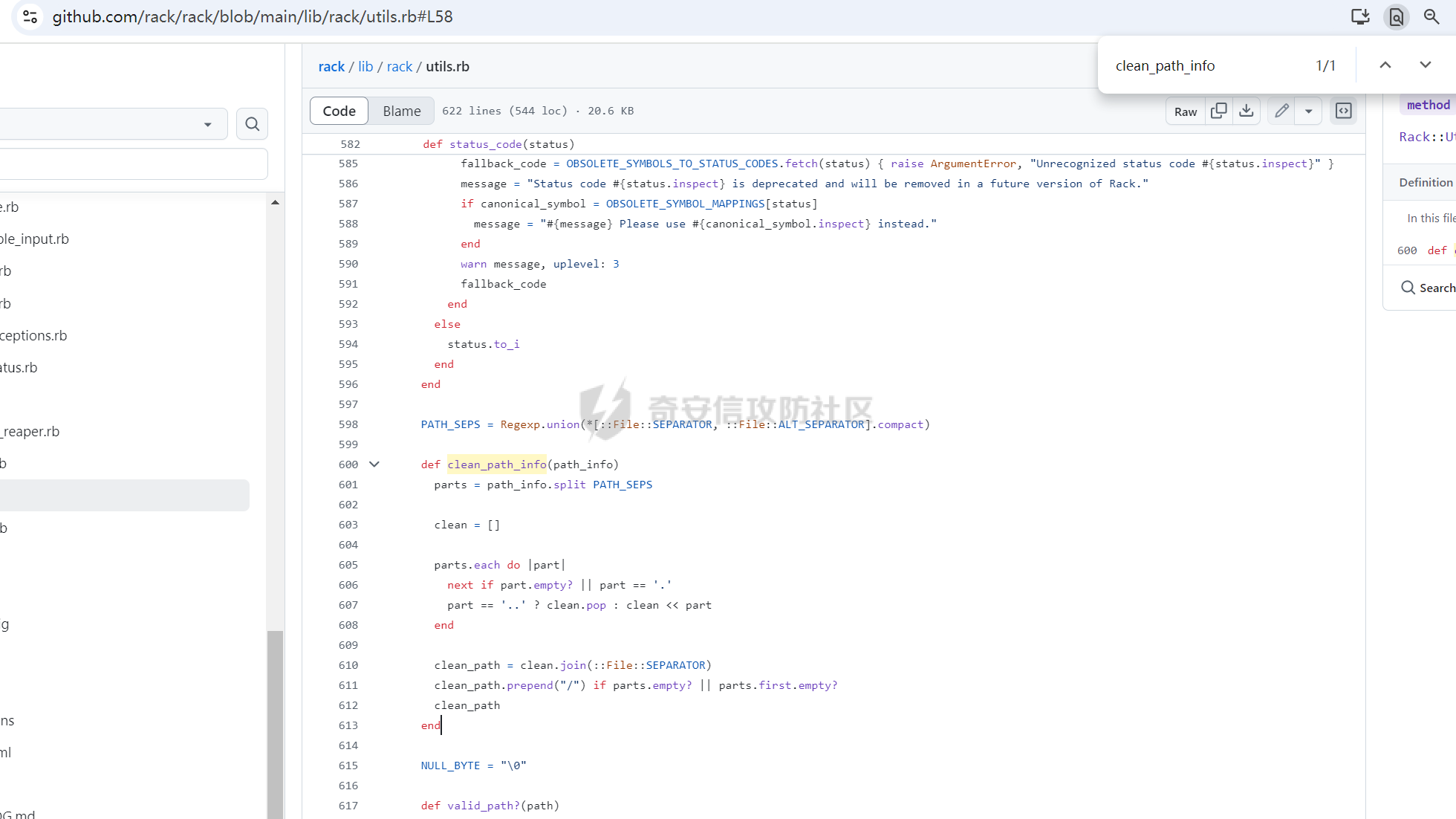The image size is (1456, 819).
Task: Open the lib breadcrumb link
Action: click(365, 66)
